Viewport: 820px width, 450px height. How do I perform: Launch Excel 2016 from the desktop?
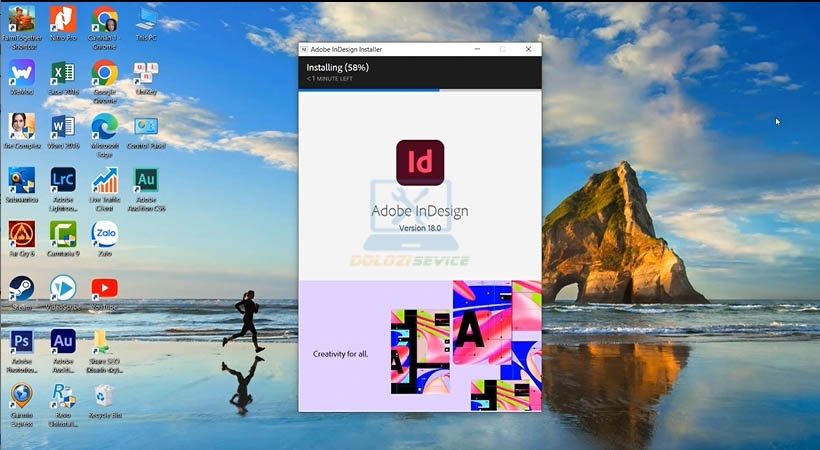point(63,73)
